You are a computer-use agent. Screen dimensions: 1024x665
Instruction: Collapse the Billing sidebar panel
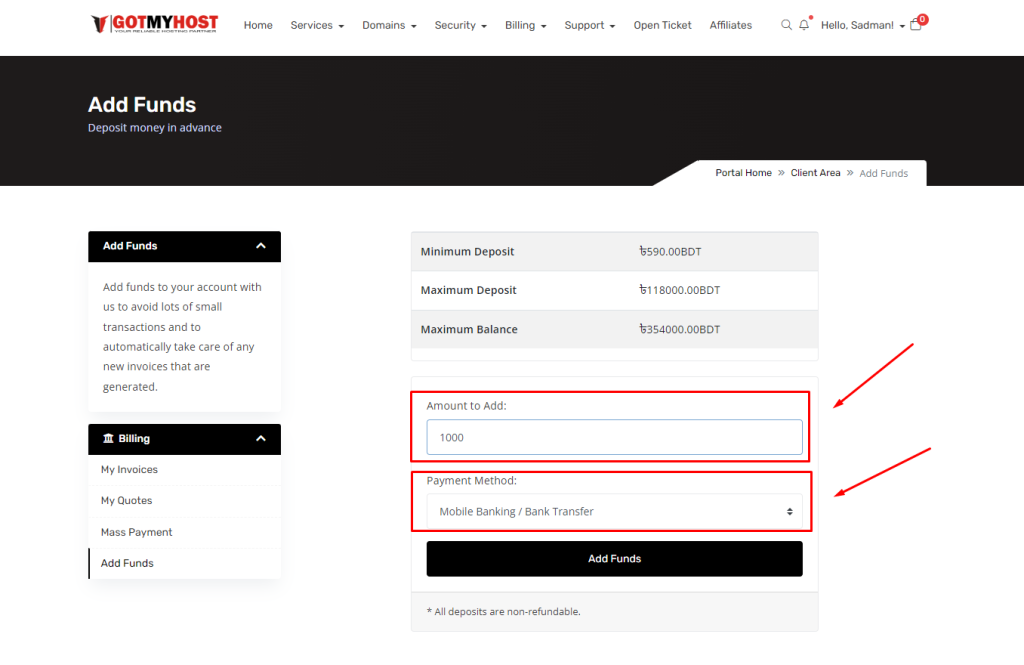(x=261, y=439)
